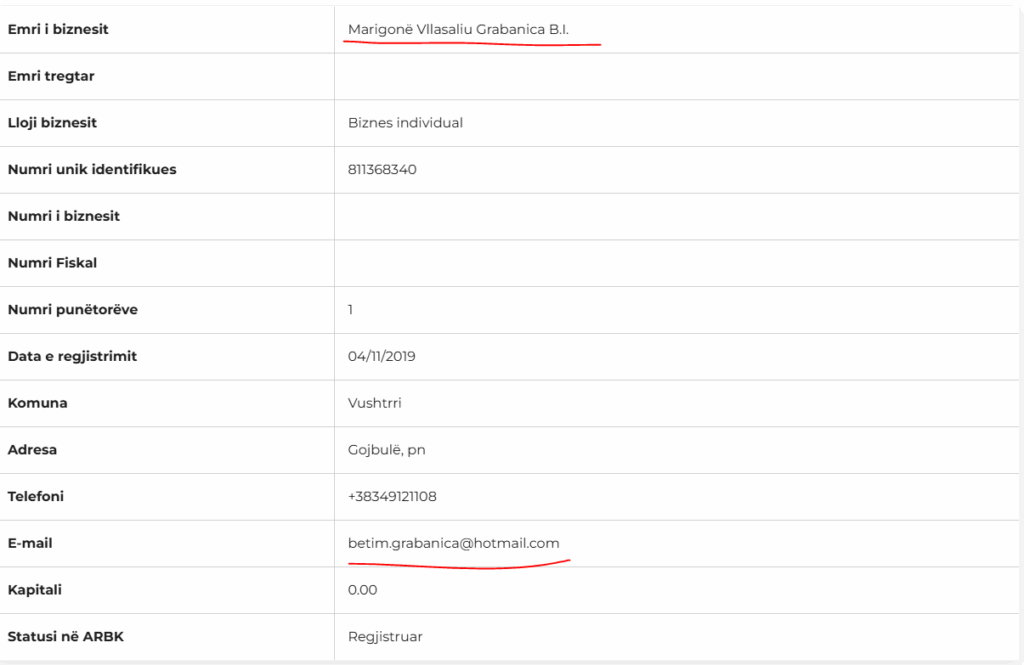
Task: Select the Numri Fiskal label
Action: coord(52,263)
